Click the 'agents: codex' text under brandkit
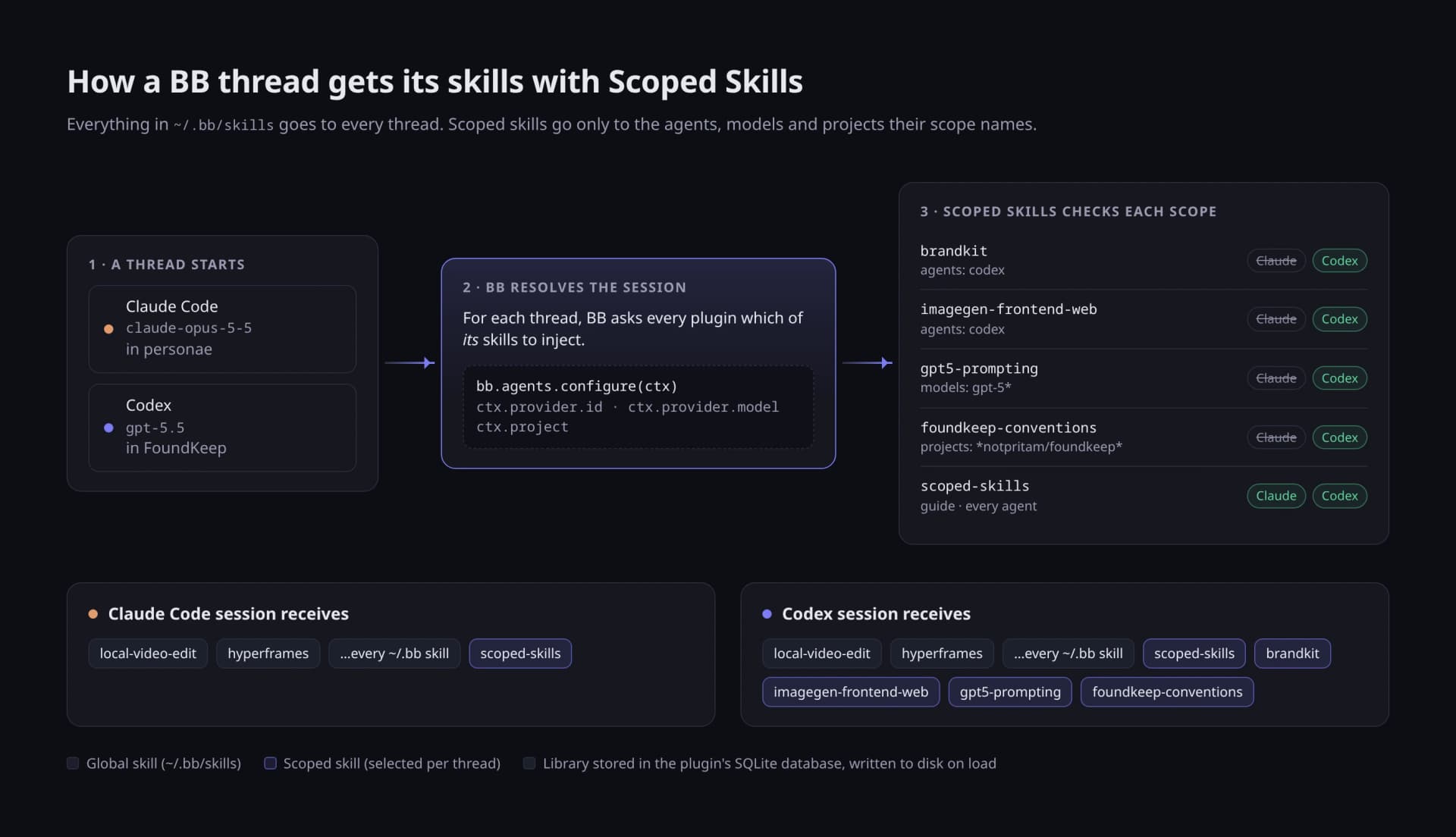The image size is (1456, 837). coord(962,270)
